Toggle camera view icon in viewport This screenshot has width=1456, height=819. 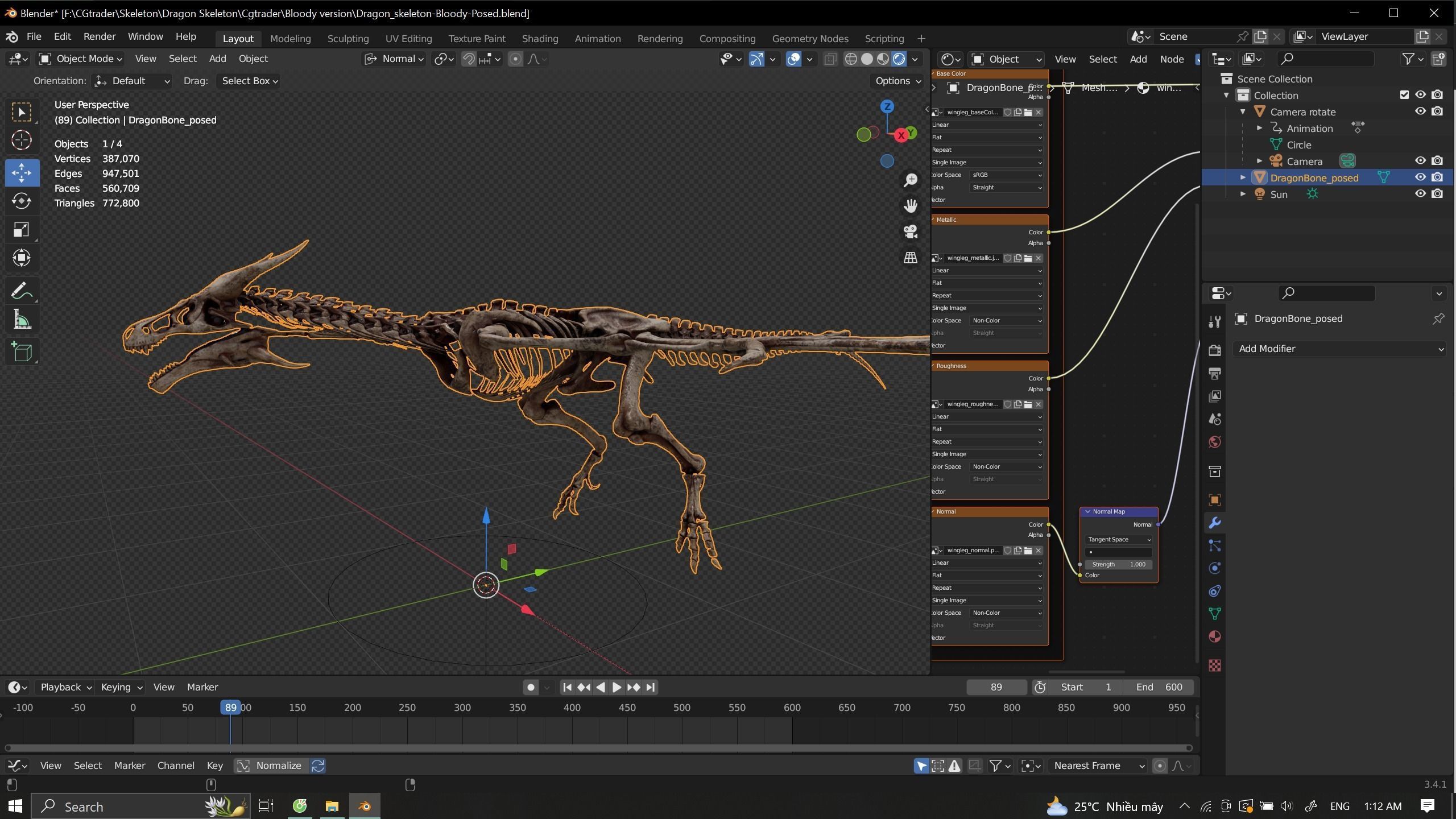click(911, 231)
